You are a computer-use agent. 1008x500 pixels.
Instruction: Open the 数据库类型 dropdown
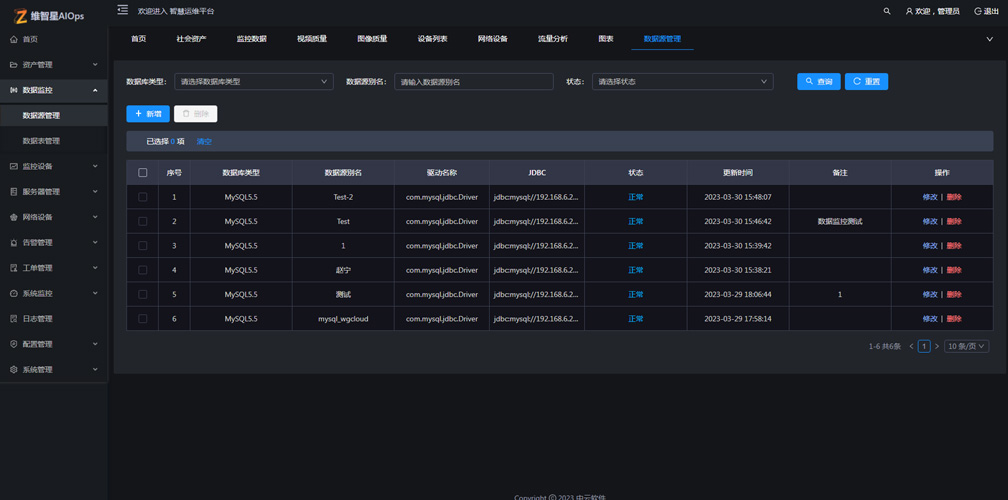tap(253, 82)
